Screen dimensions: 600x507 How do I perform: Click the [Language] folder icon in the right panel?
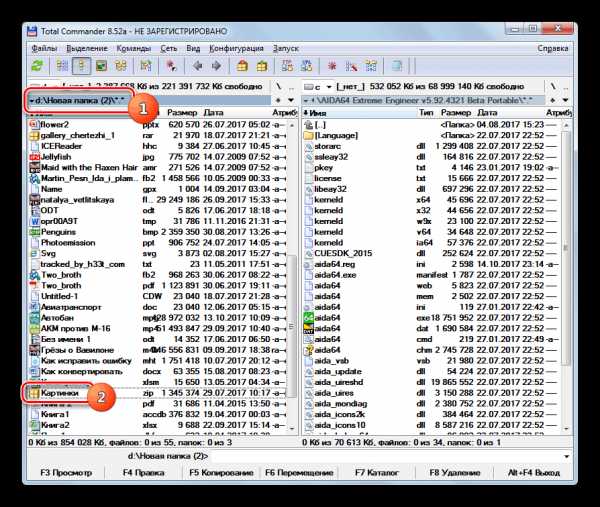308,135
